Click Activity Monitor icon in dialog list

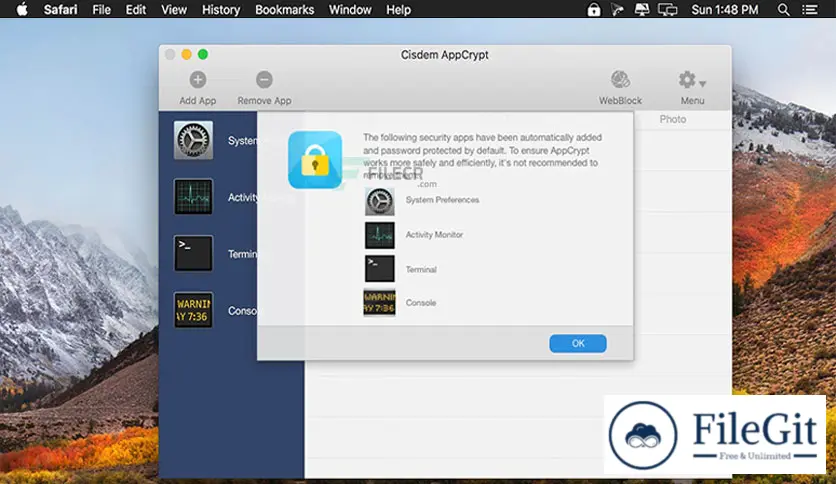pos(380,235)
